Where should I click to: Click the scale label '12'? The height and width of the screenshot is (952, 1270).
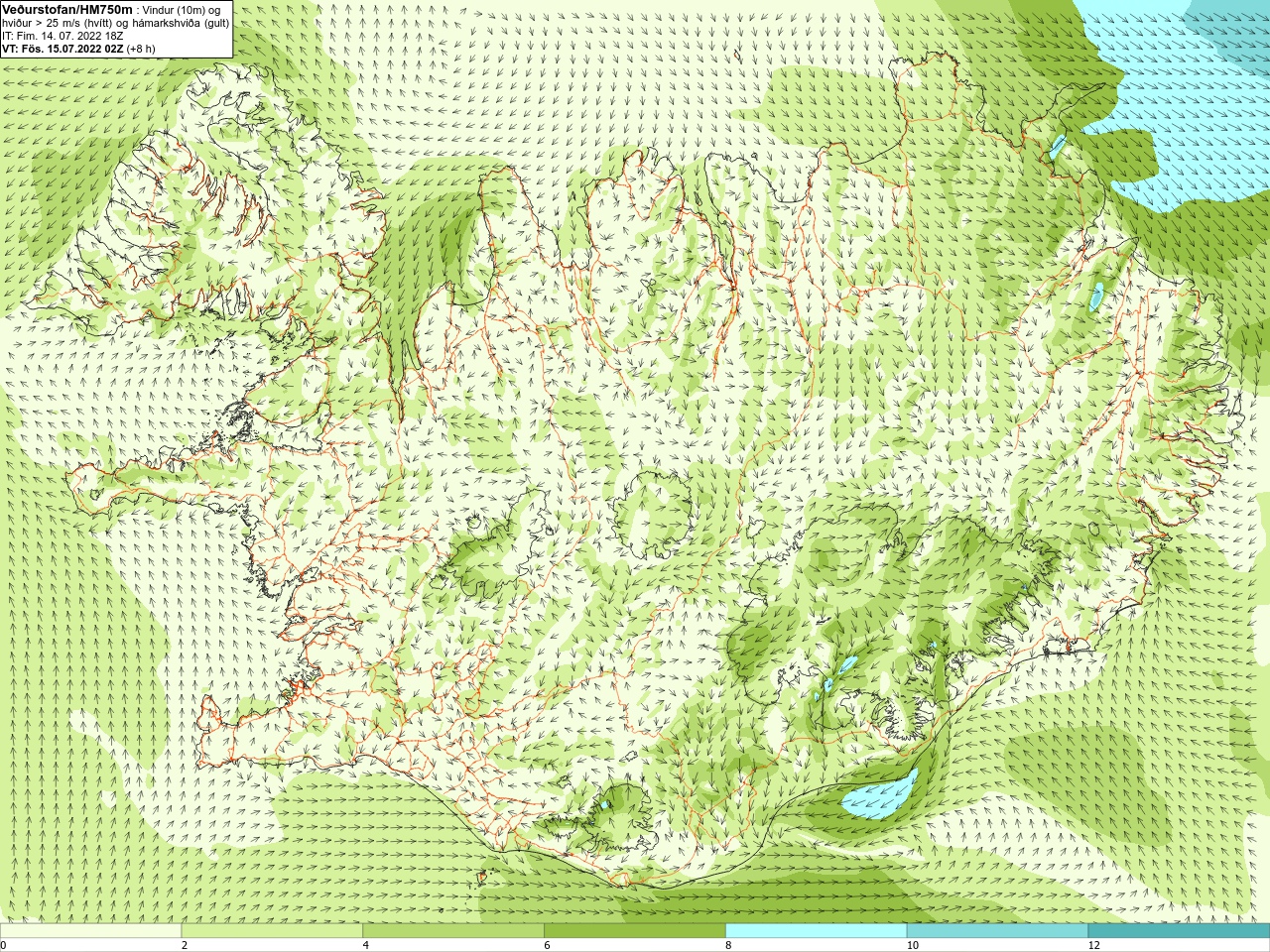[1093, 945]
